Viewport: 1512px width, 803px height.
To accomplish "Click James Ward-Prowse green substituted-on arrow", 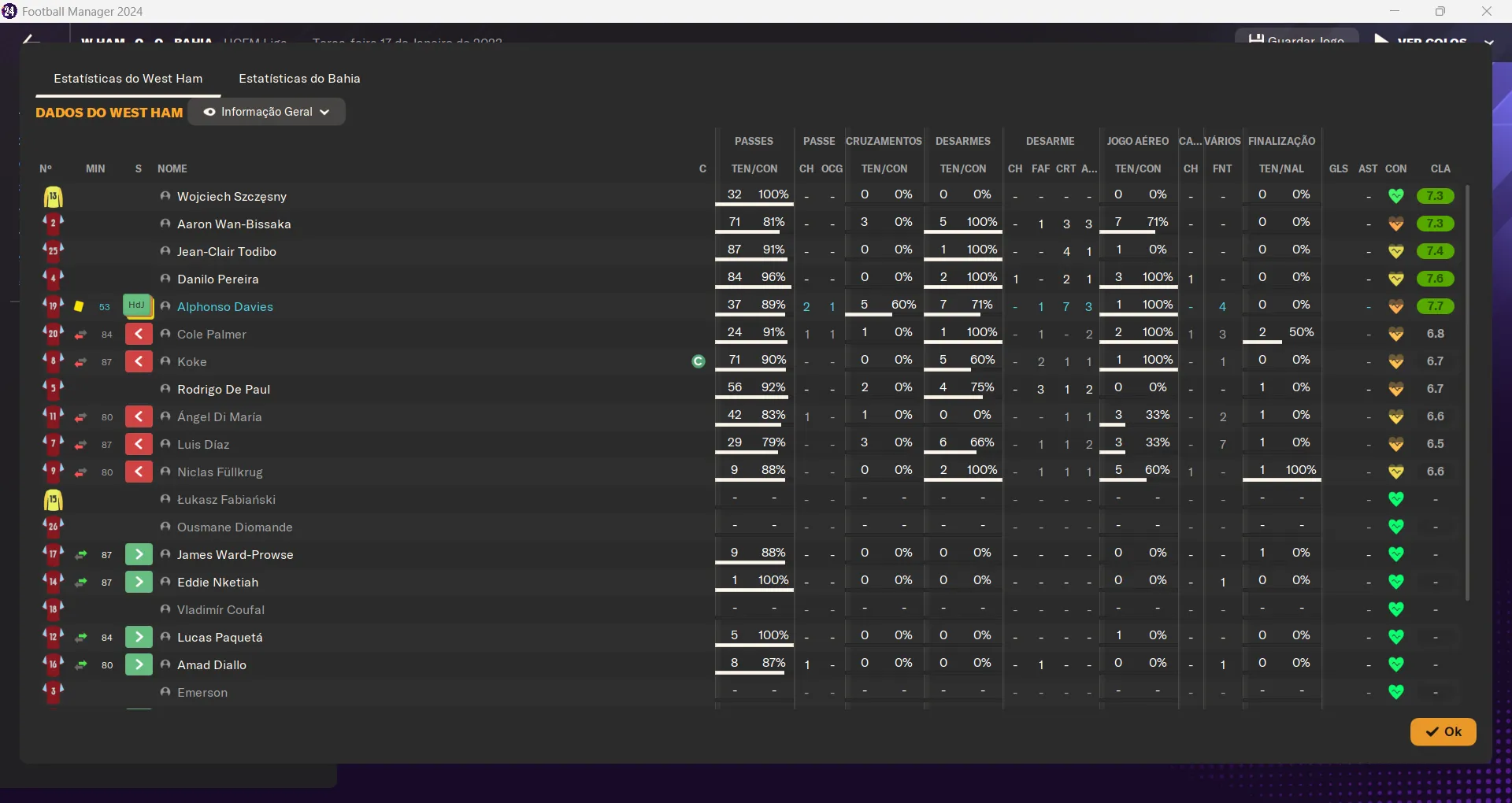I will pos(139,554).
